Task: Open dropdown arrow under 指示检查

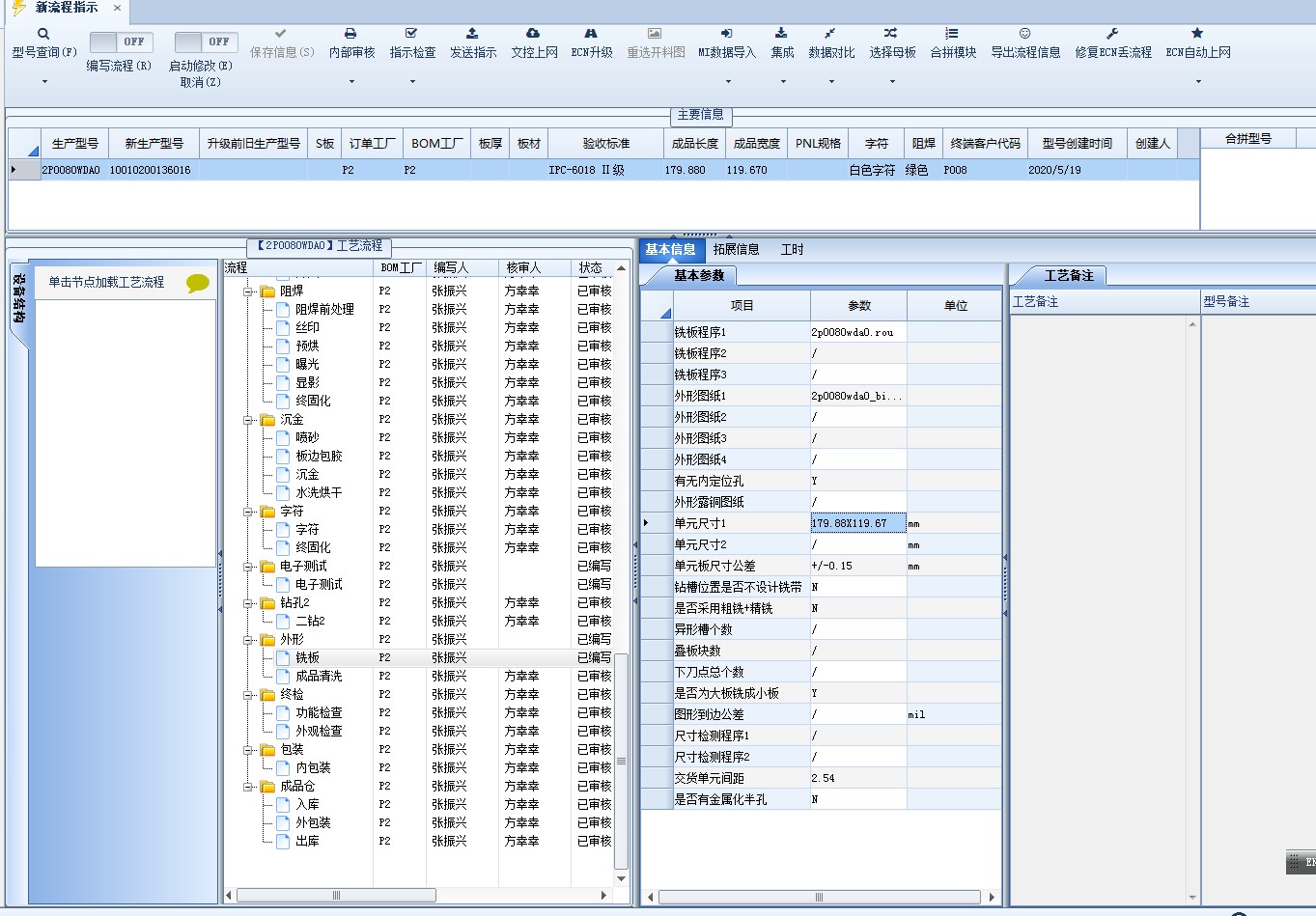Action: [412, 82]
